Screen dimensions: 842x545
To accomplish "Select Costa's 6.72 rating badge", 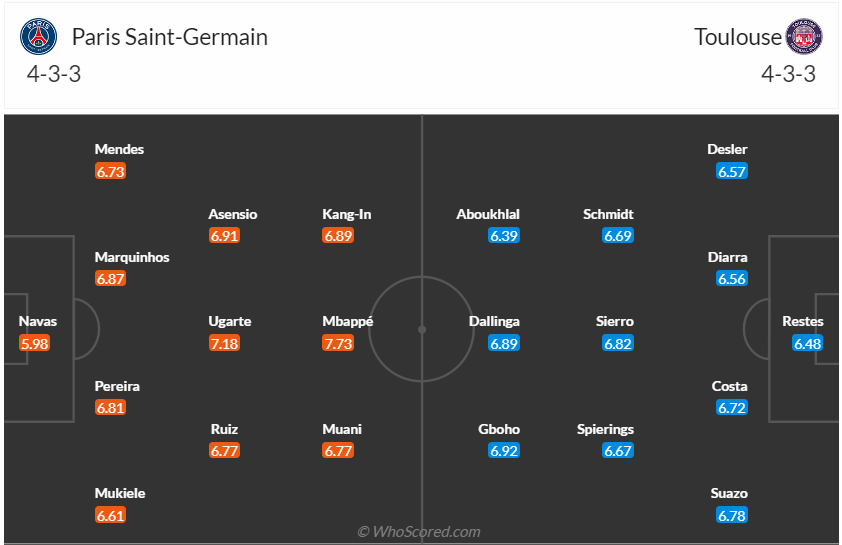I will [x=732, y=408].
